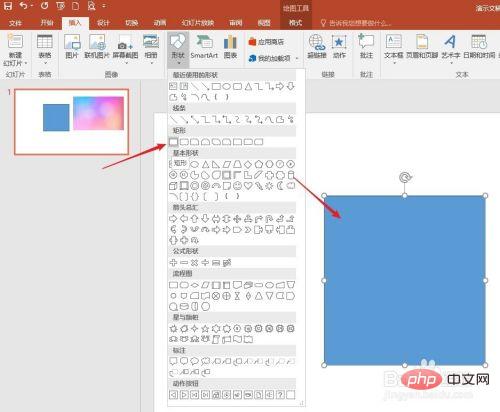Pick the heart shape in Basic Shapes
500x412 pixels.
click(248, 186)
